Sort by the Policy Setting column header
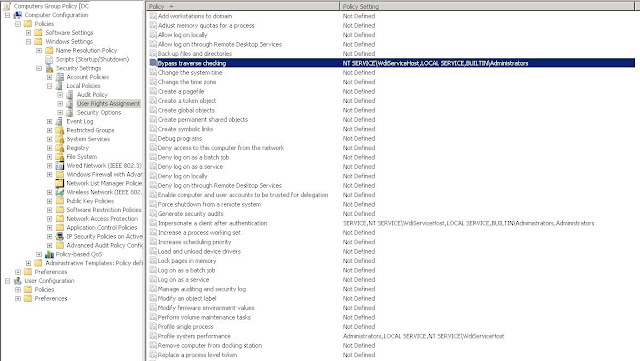Image resolution: width=640 pixels, height=361 pixels. tap(487, 6)
